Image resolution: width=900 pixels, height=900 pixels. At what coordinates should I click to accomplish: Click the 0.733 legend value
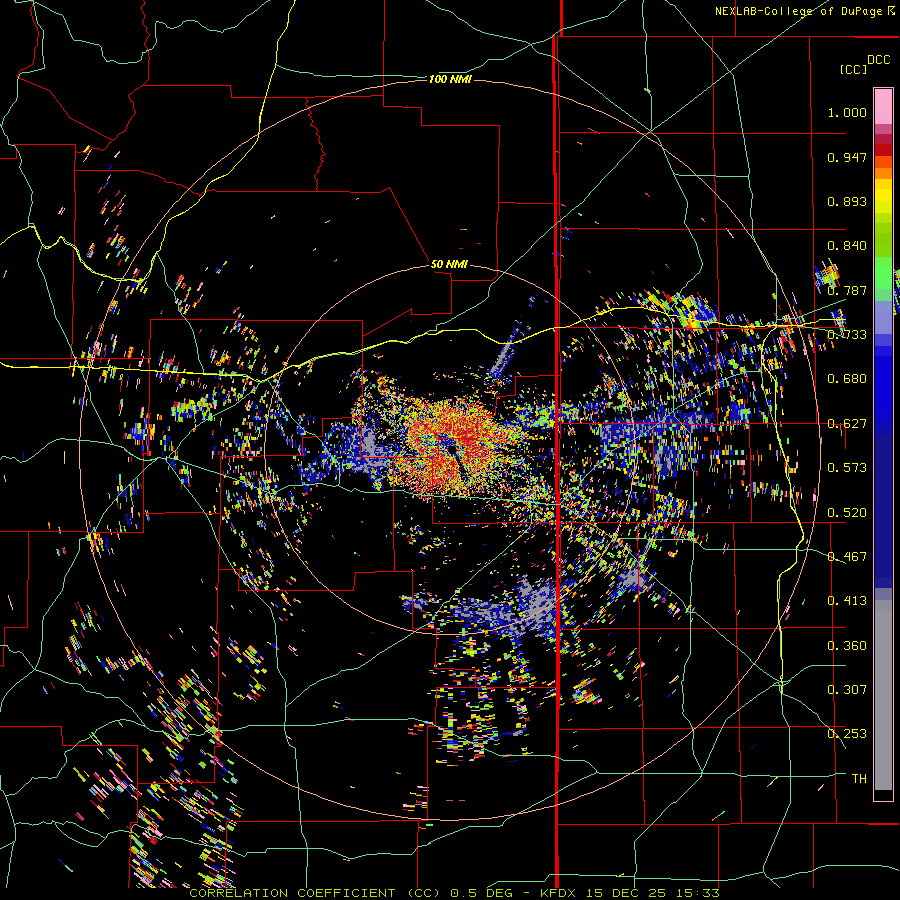tap(847, 335)
